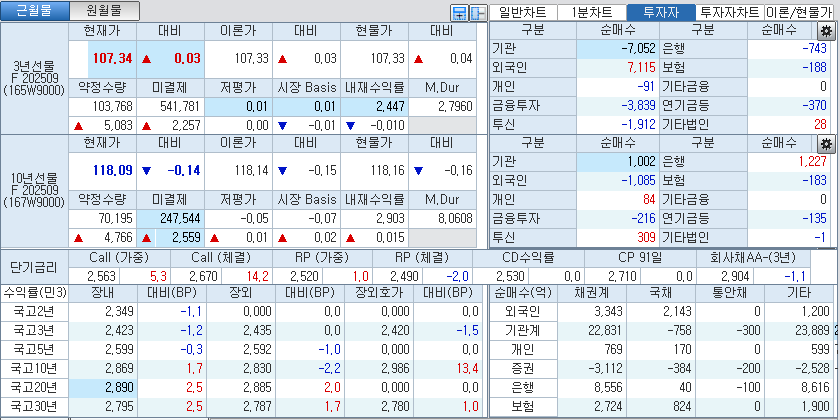
Task: Click the CP 91일 header
Action: pos(640,258)
